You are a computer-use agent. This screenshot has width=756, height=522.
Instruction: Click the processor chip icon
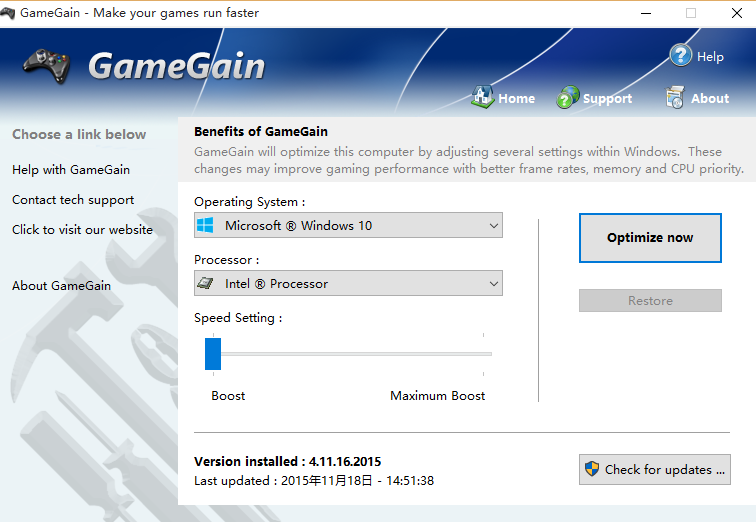pyautogui.click(x=205, y=284)
